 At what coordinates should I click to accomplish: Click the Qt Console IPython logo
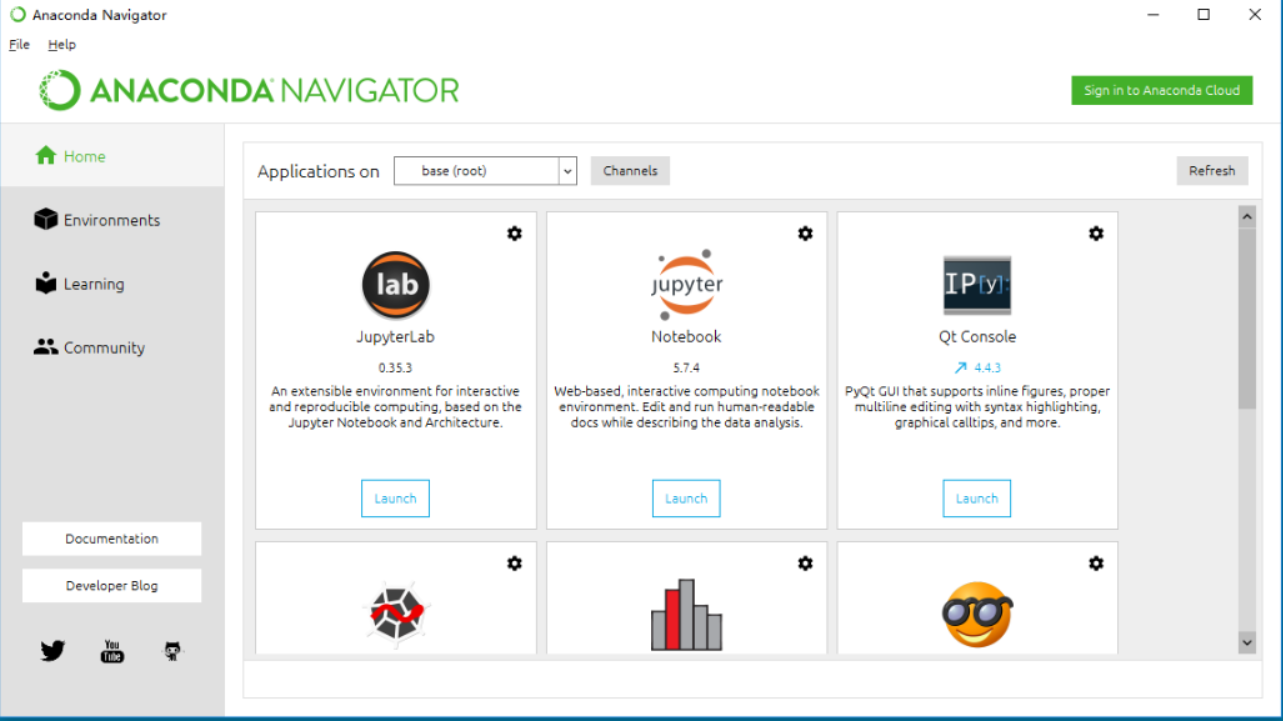tap(977, 285)
